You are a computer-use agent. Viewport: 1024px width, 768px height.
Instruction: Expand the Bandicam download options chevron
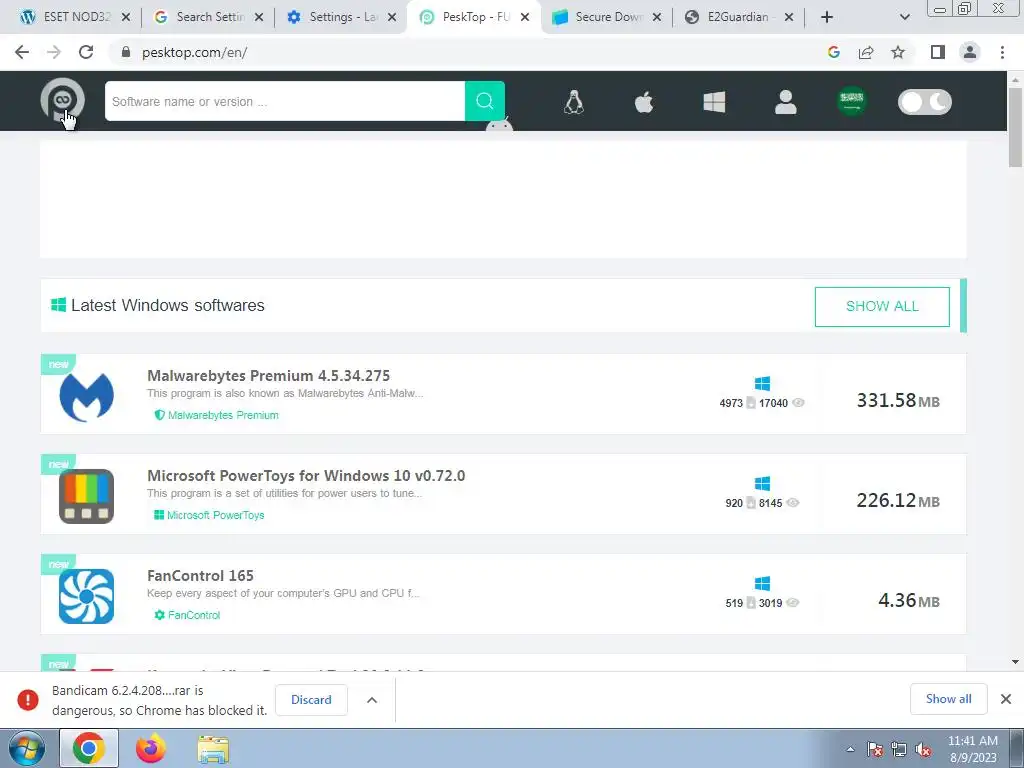[x=372, y=699]
